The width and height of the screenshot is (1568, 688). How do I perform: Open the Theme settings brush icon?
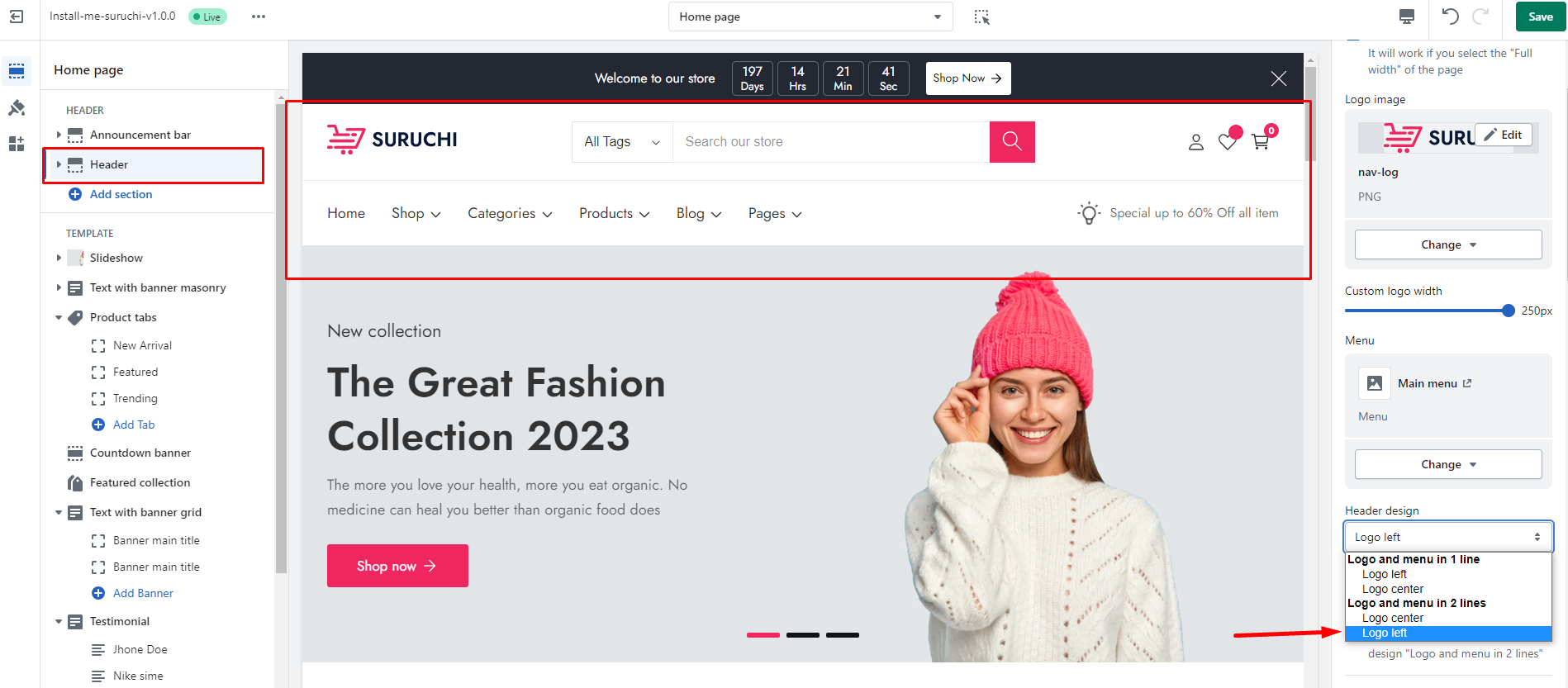(x=17, y=108)
